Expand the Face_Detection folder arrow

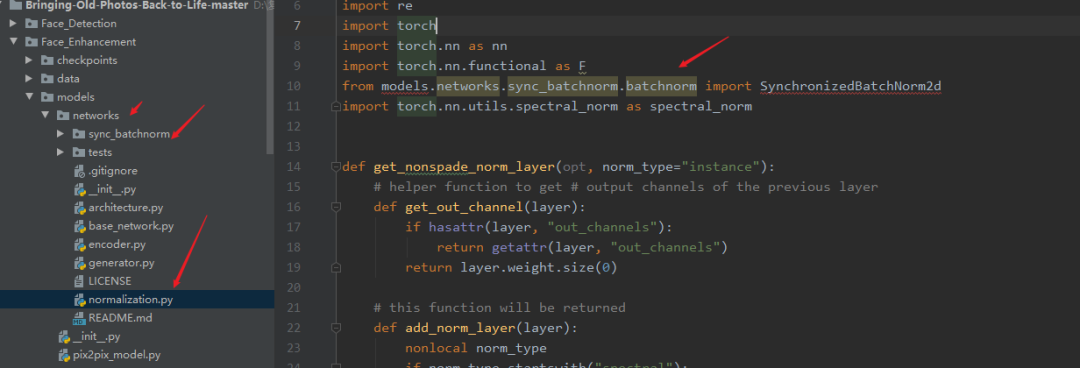tap(13, 23)
